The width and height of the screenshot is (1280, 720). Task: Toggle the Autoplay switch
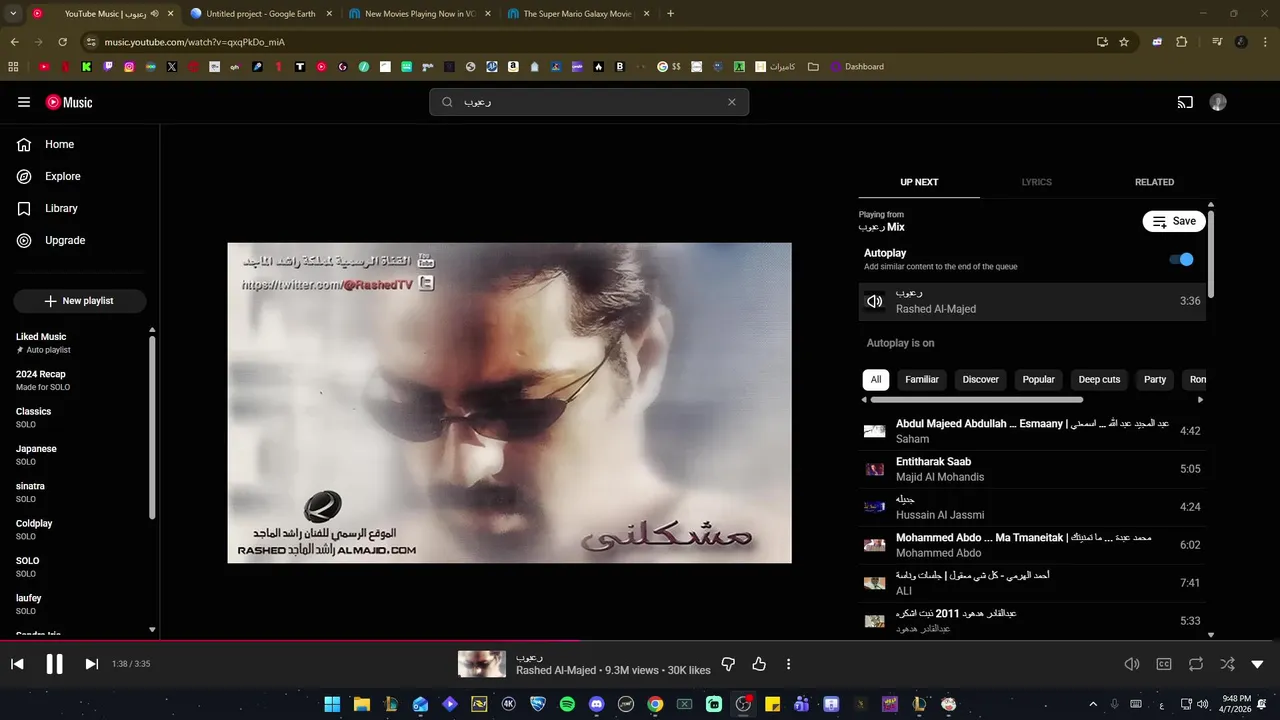click(1181, 259)
